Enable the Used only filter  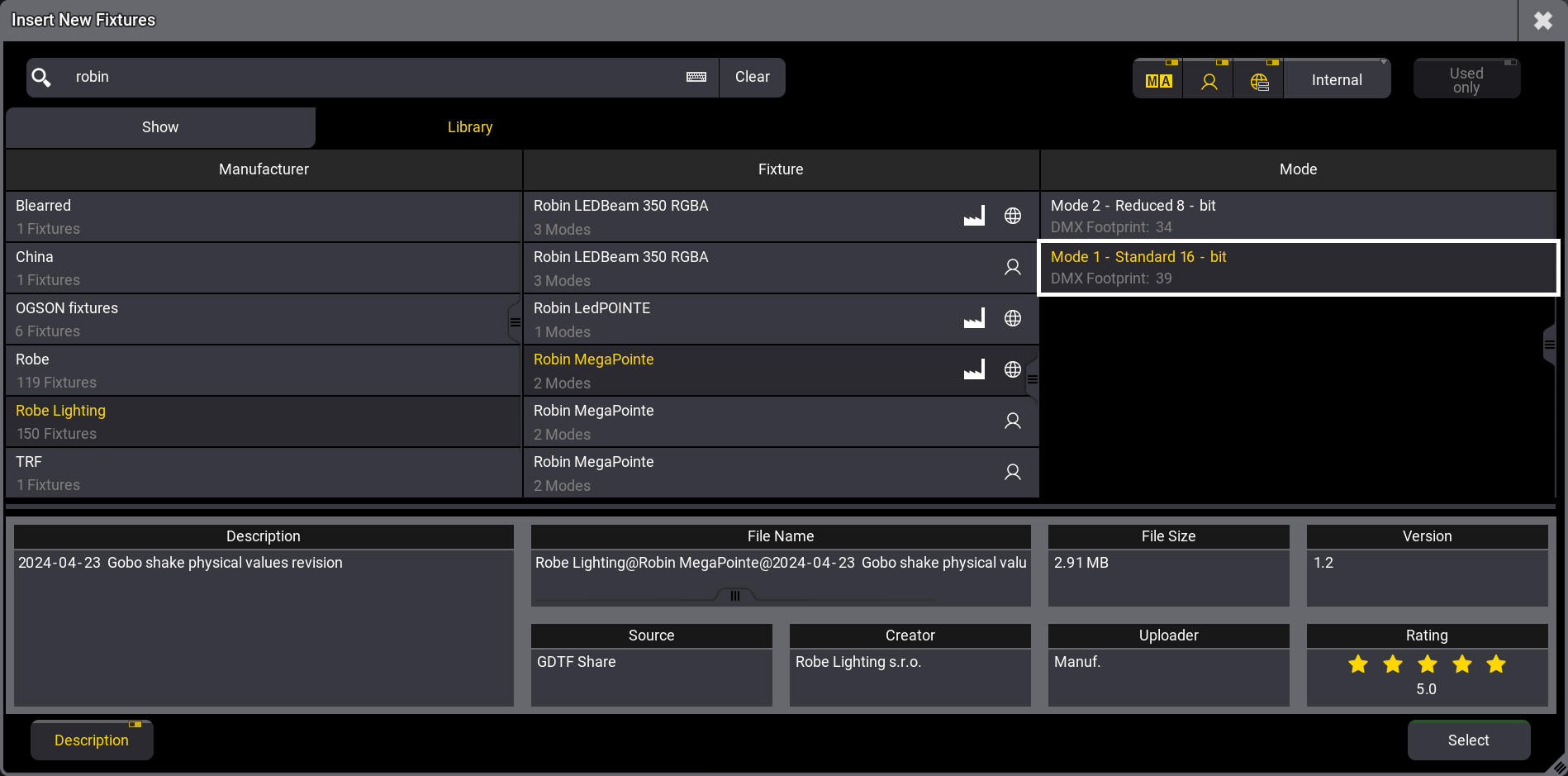pos(1466,80)
